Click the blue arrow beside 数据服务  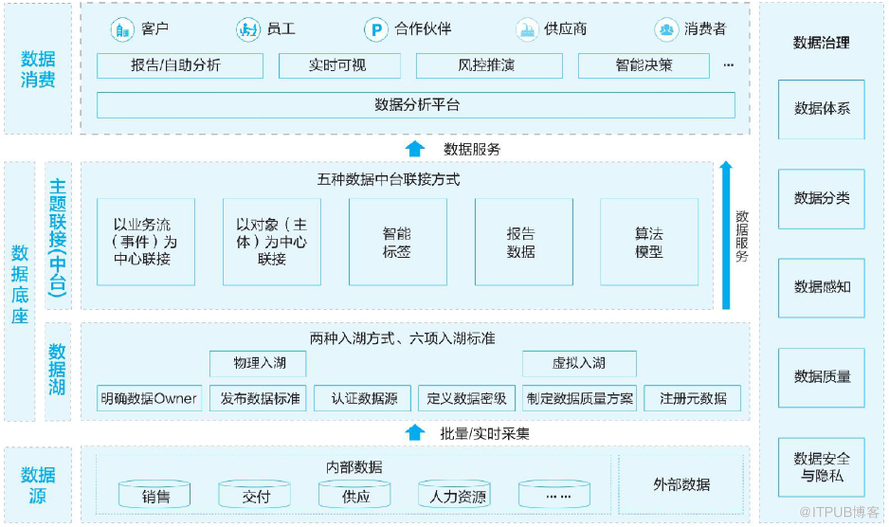click(415, 149)
